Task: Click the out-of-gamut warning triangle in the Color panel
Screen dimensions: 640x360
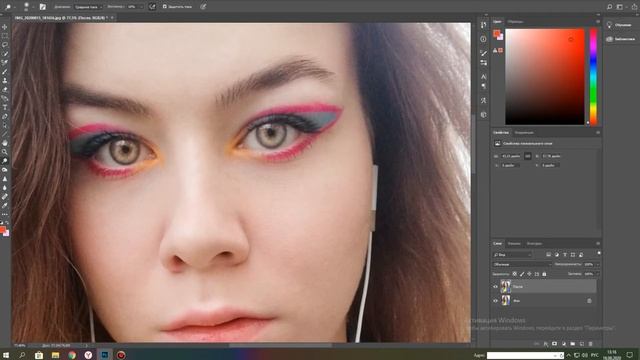Action: pos(495,50)
